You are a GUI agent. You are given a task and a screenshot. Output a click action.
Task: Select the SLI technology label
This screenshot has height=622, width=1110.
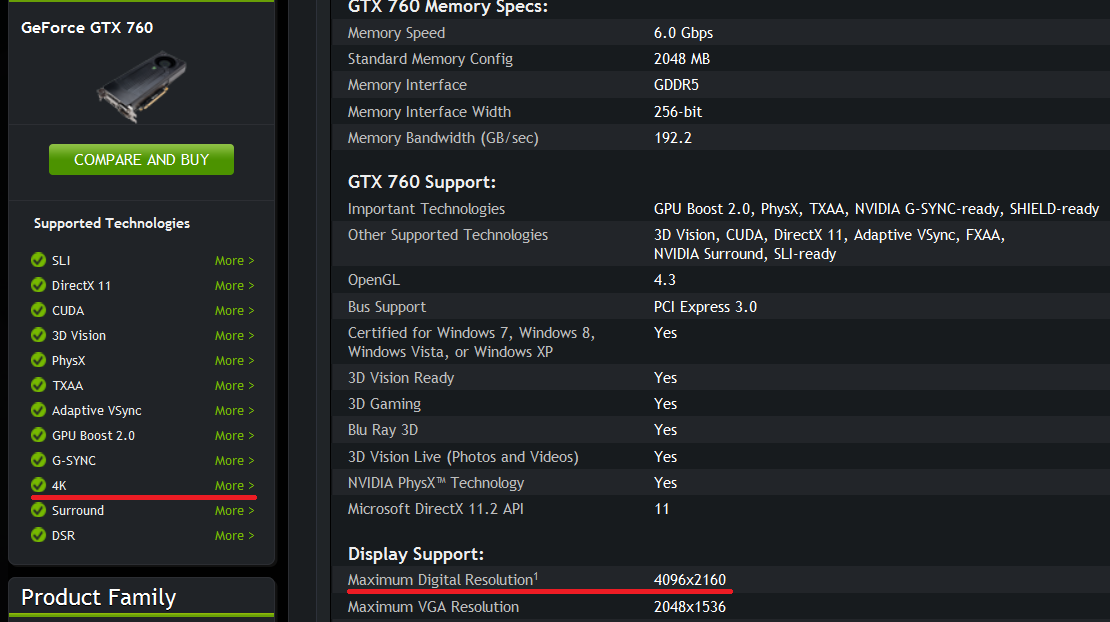(61, 260)
